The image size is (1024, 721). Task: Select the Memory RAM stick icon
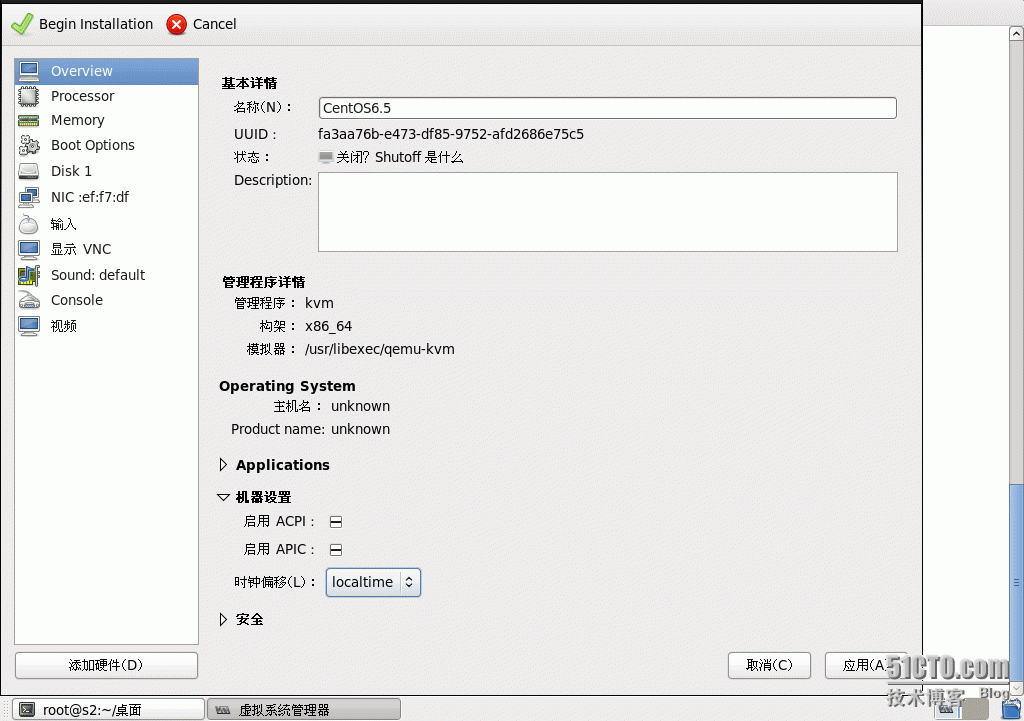29,121
